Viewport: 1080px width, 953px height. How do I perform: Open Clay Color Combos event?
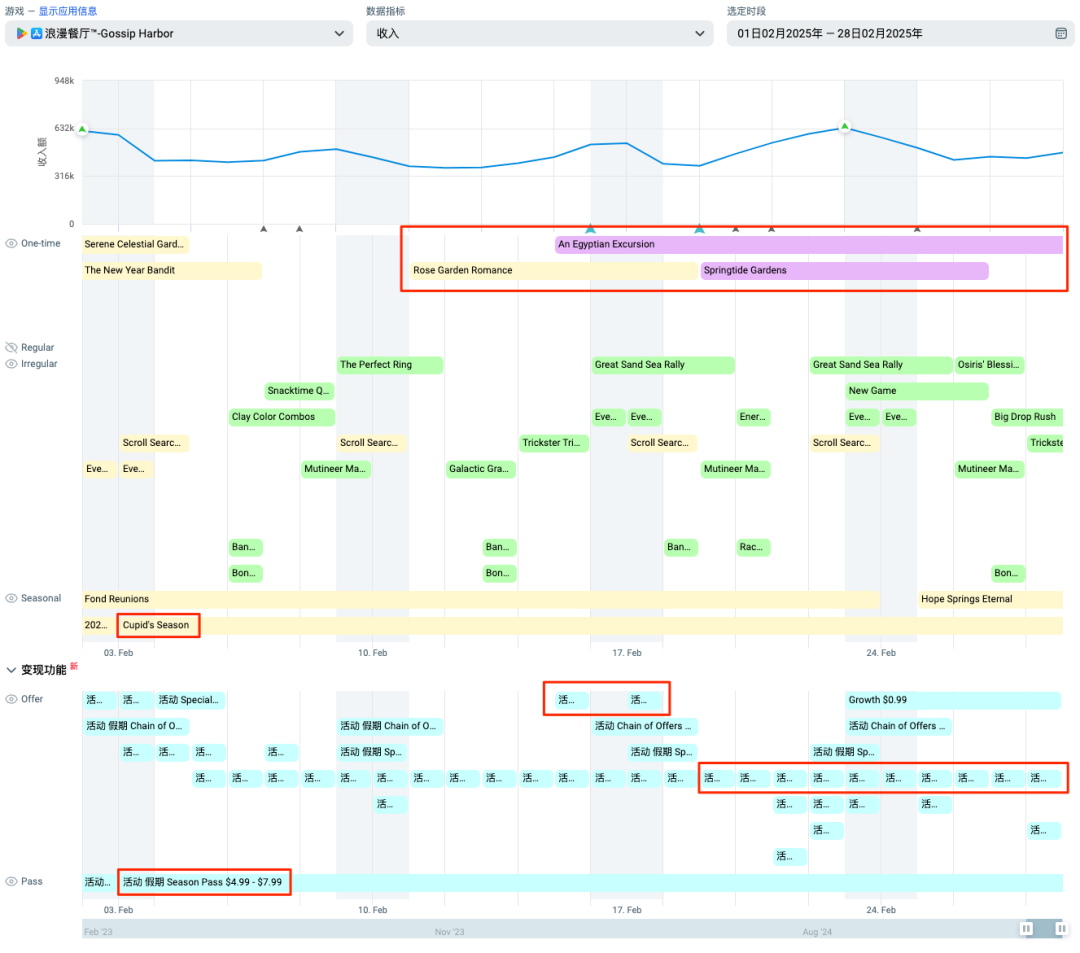pos(282,417)
